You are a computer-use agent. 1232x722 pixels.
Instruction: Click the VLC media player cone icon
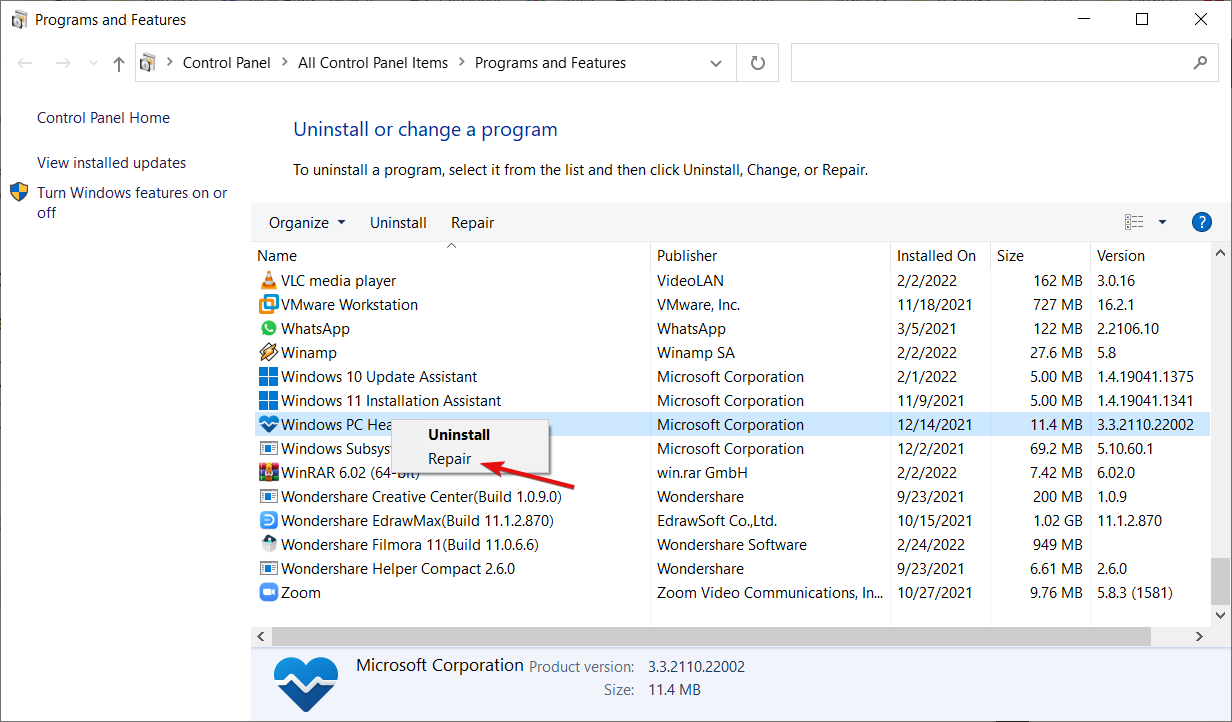pyautogui.click(x=268, y=281)
